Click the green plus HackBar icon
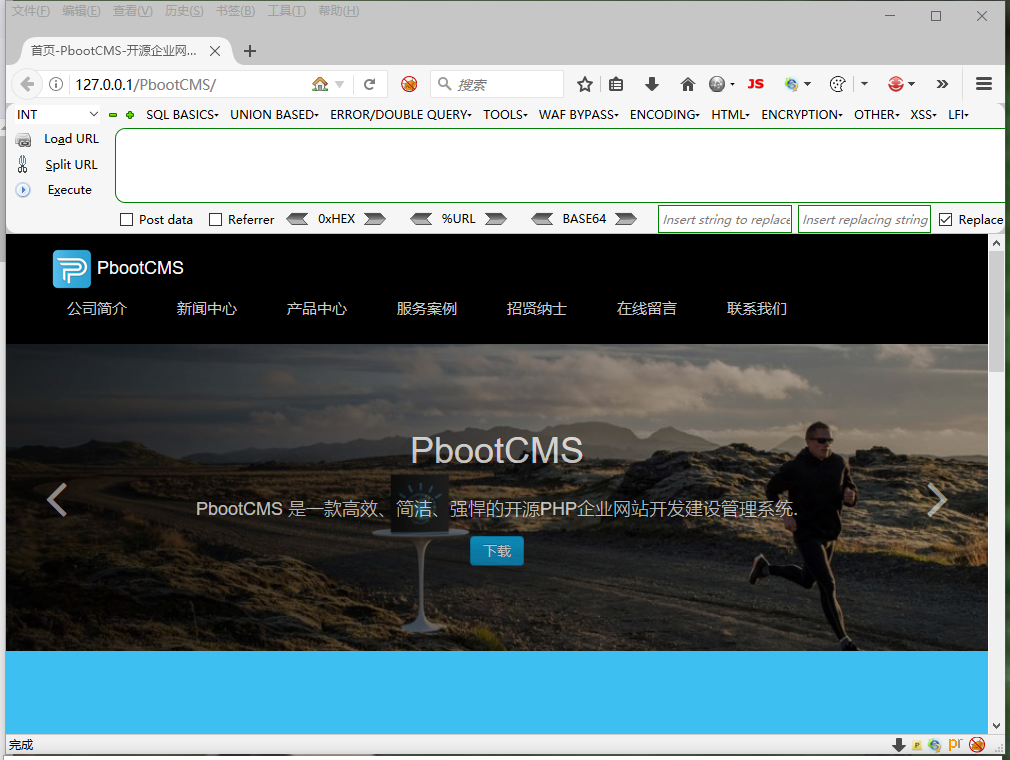The height and width of the screenshot is (760, 1010). (130, 115)
